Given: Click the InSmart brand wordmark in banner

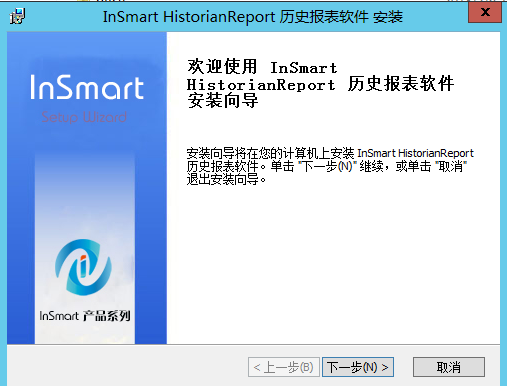Looking at the screenshot, I should pyautogui.click(x=87, y=87).
